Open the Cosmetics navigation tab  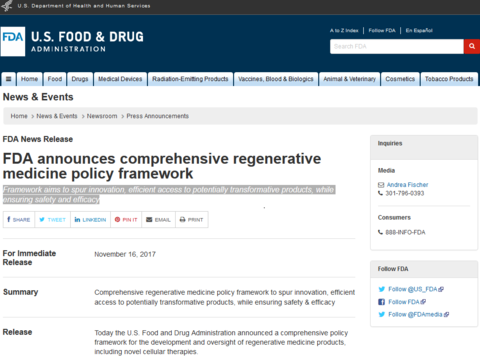[400, 79]
